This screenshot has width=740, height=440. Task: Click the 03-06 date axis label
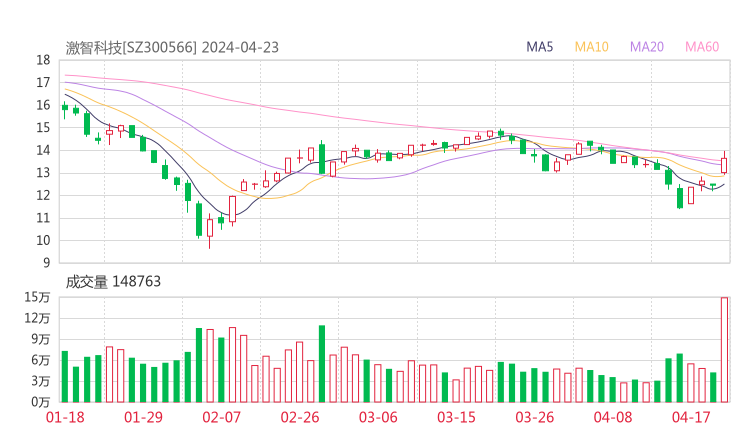click(x=378, y=417)
